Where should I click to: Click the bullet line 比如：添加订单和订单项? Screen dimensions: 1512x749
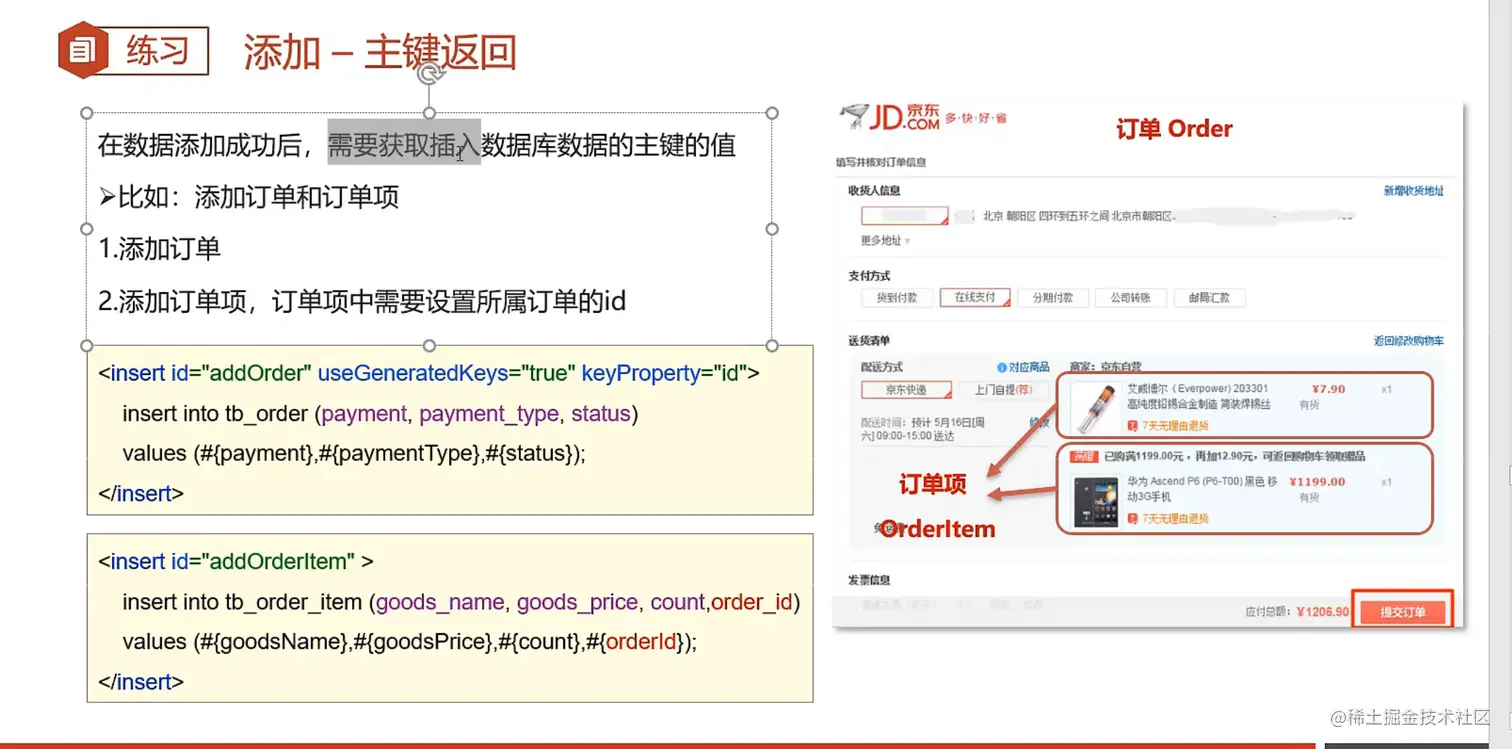[x=249, y=197]
